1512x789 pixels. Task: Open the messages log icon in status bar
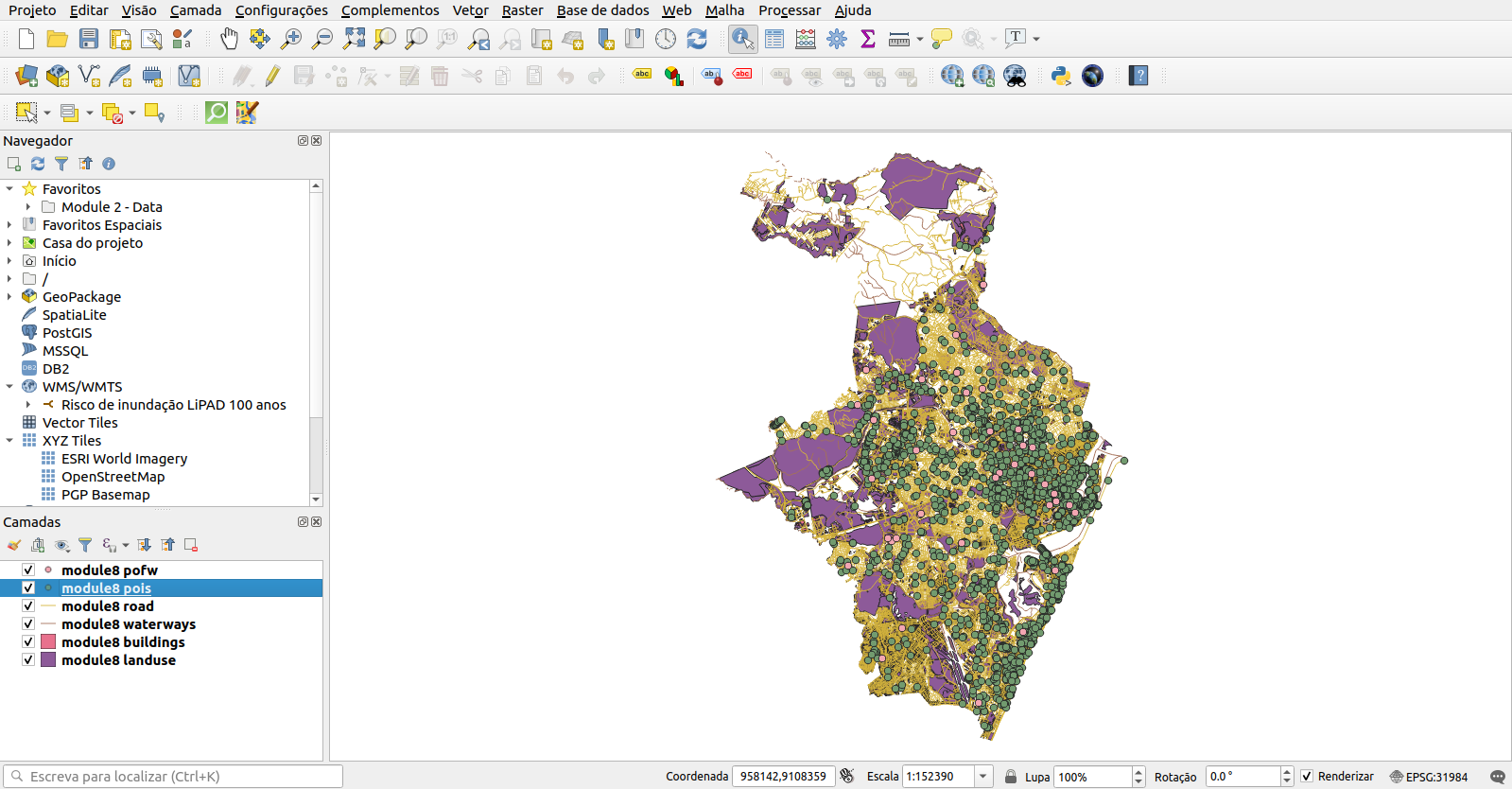point(1497,777)
